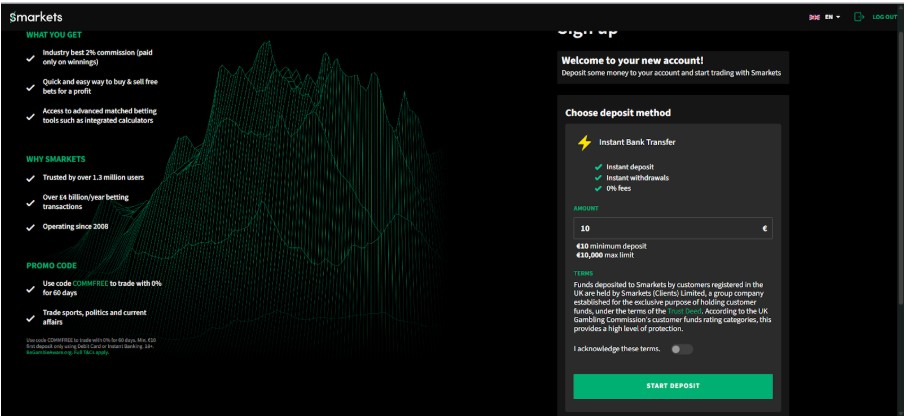Click the green checkmark beside 0% fees

click(x=599, y=188)
